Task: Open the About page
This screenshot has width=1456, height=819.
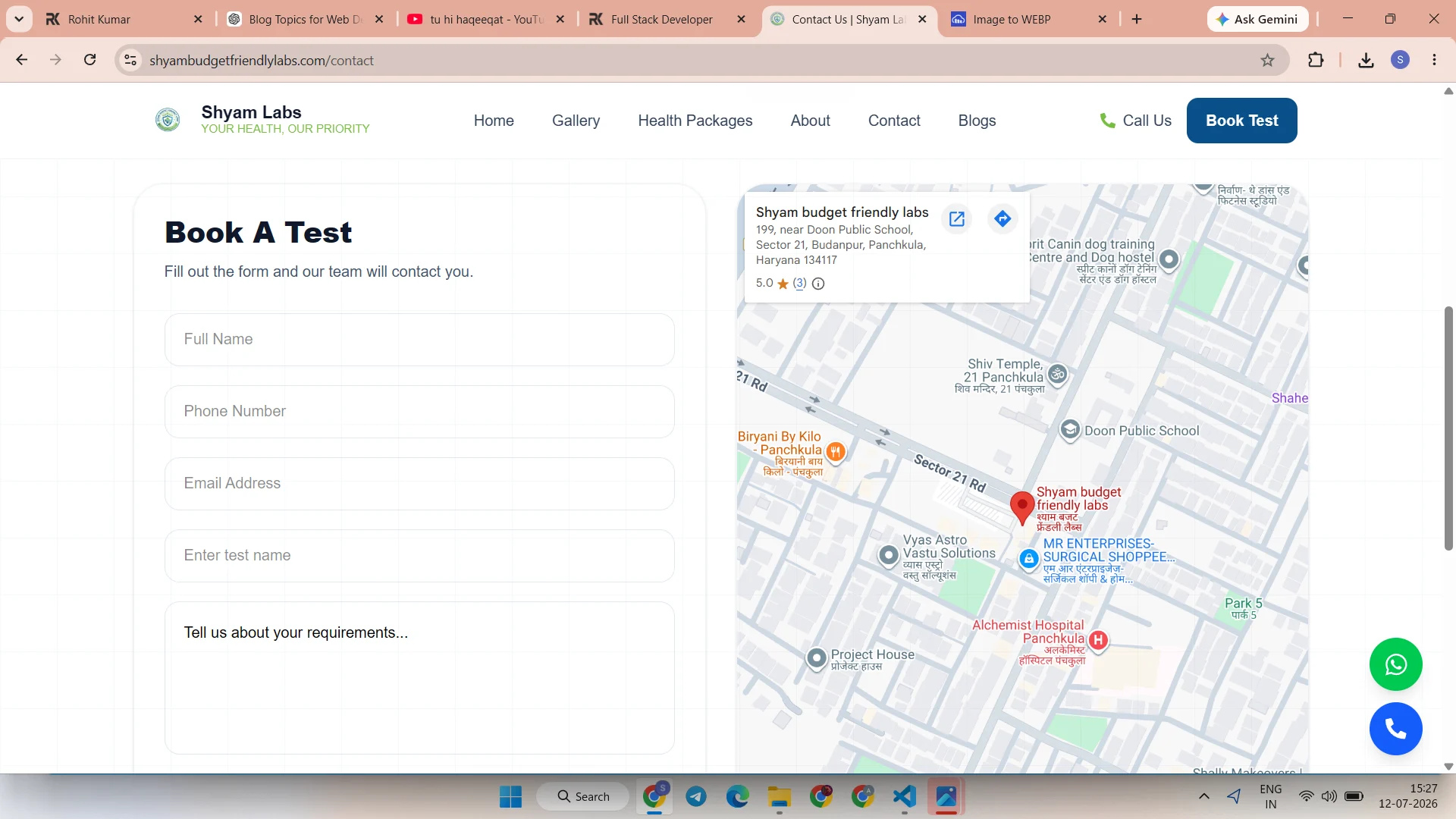Action: pos(811,121)
